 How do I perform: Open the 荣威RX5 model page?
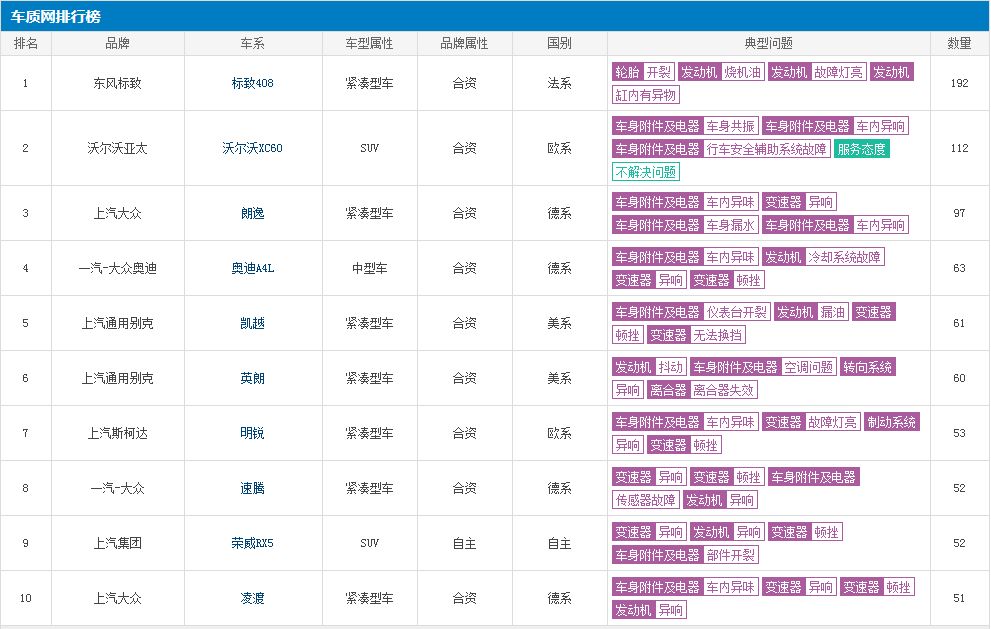coord(250,542)
